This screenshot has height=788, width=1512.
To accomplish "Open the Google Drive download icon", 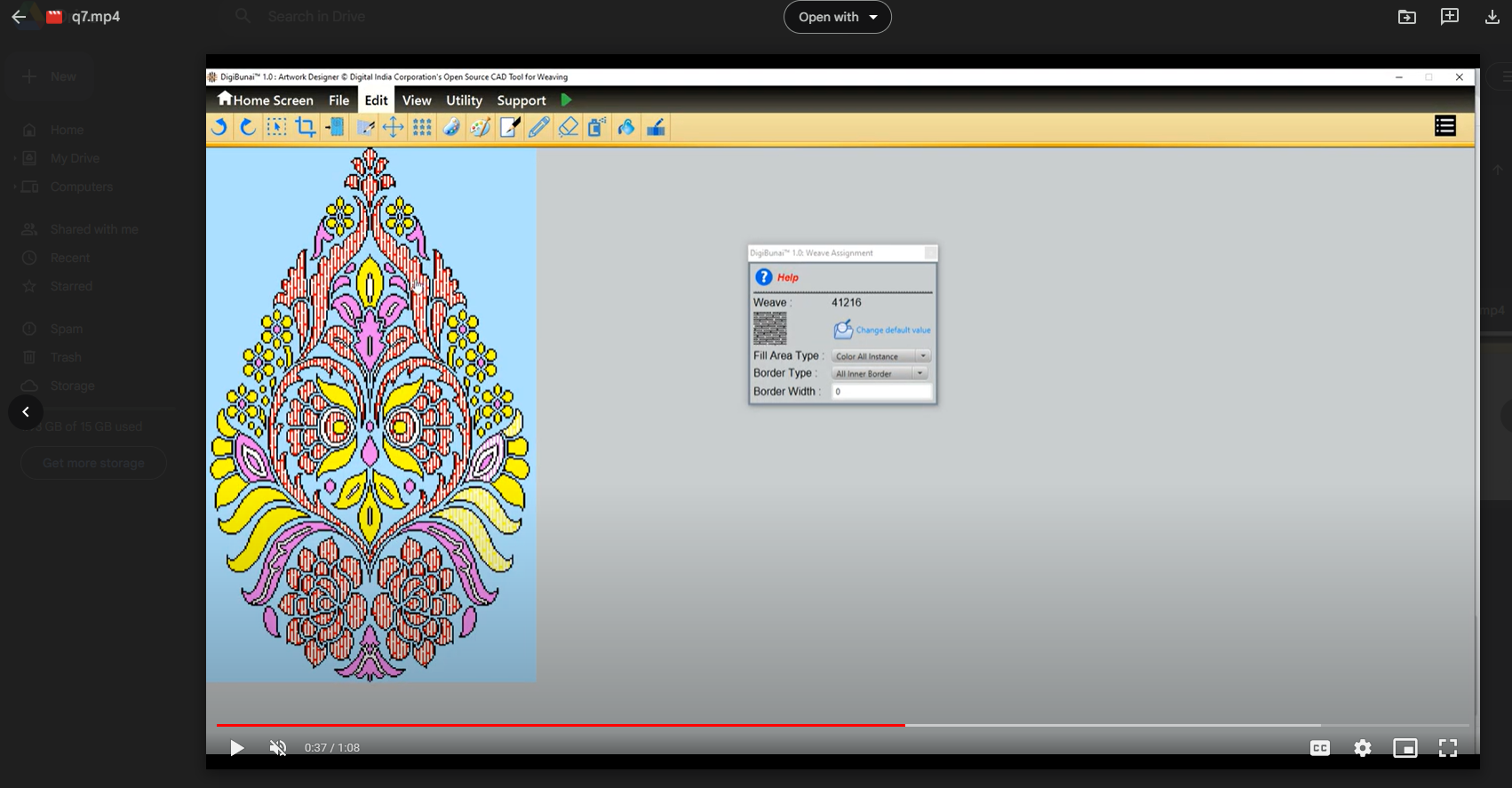I will (x=1492, y=17).
